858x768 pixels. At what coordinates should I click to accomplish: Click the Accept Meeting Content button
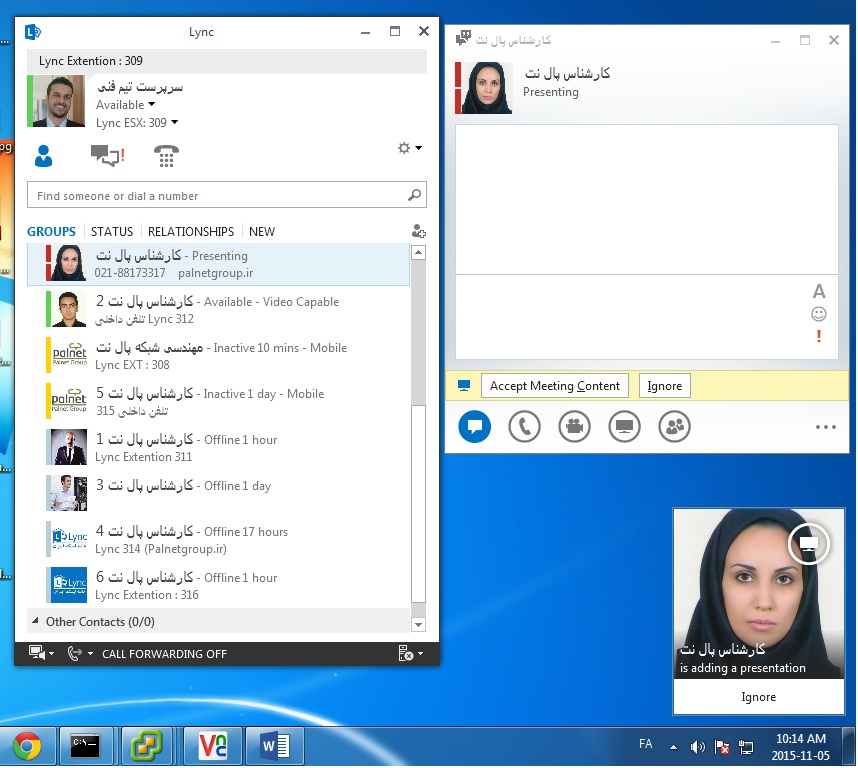tap(555, 386)
